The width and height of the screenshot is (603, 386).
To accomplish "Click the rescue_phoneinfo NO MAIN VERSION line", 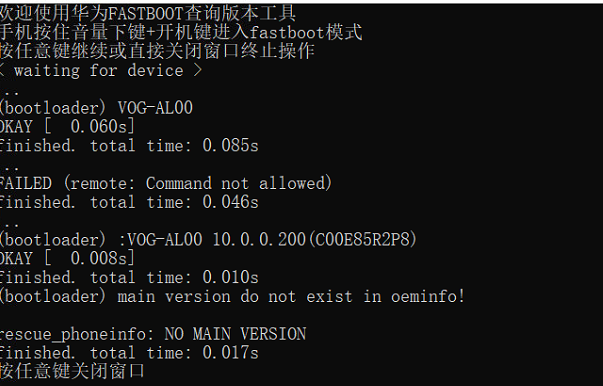I will (153, 334).
